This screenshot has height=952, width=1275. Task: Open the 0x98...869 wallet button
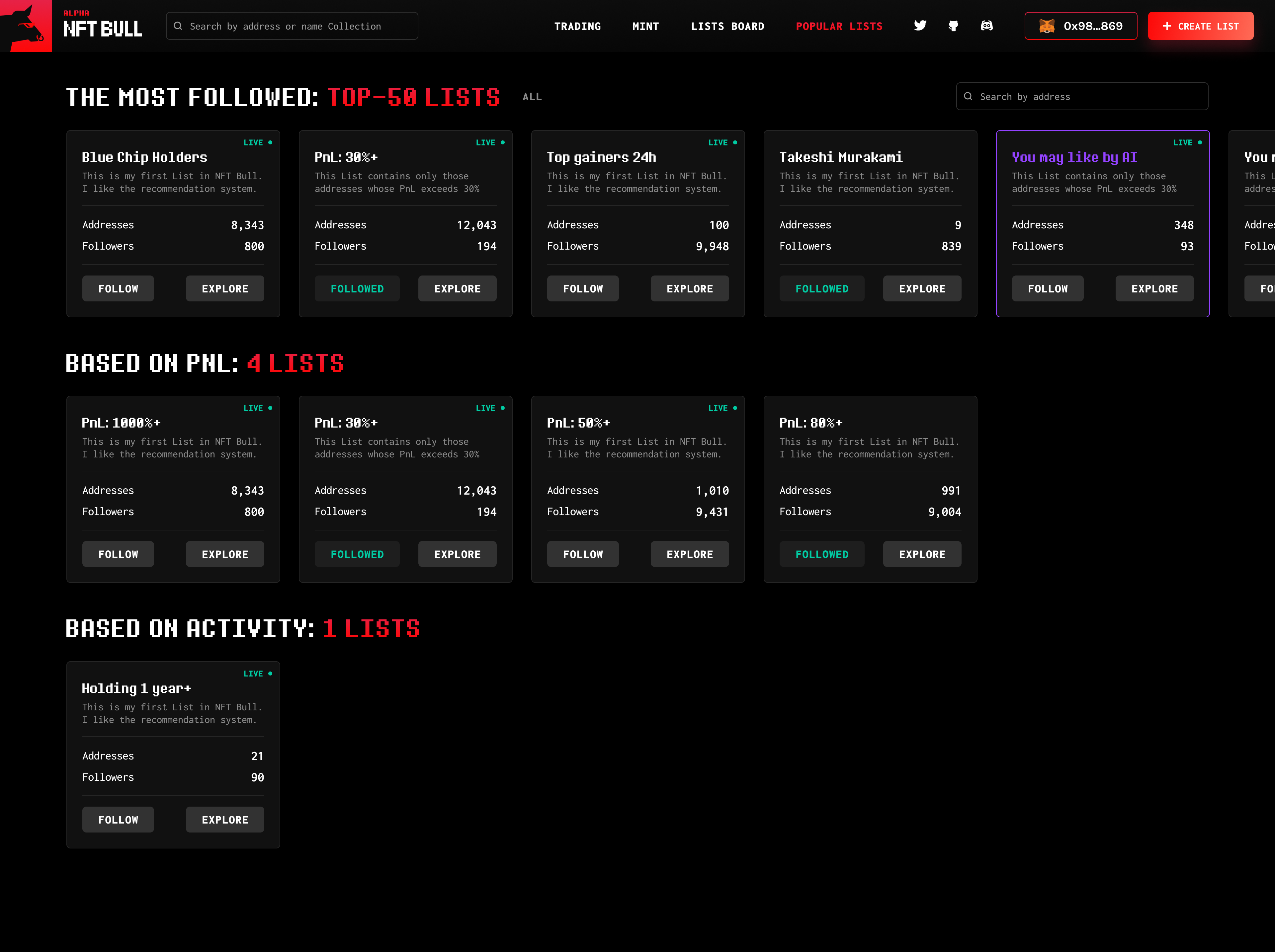(x=1080, y=26)
